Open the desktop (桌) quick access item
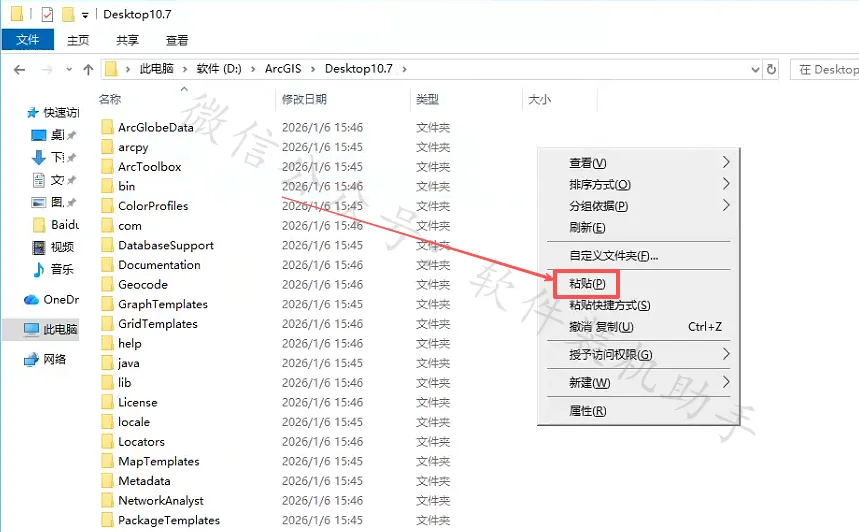This screenshot has height=532, width=859. [x=54, y=135]
